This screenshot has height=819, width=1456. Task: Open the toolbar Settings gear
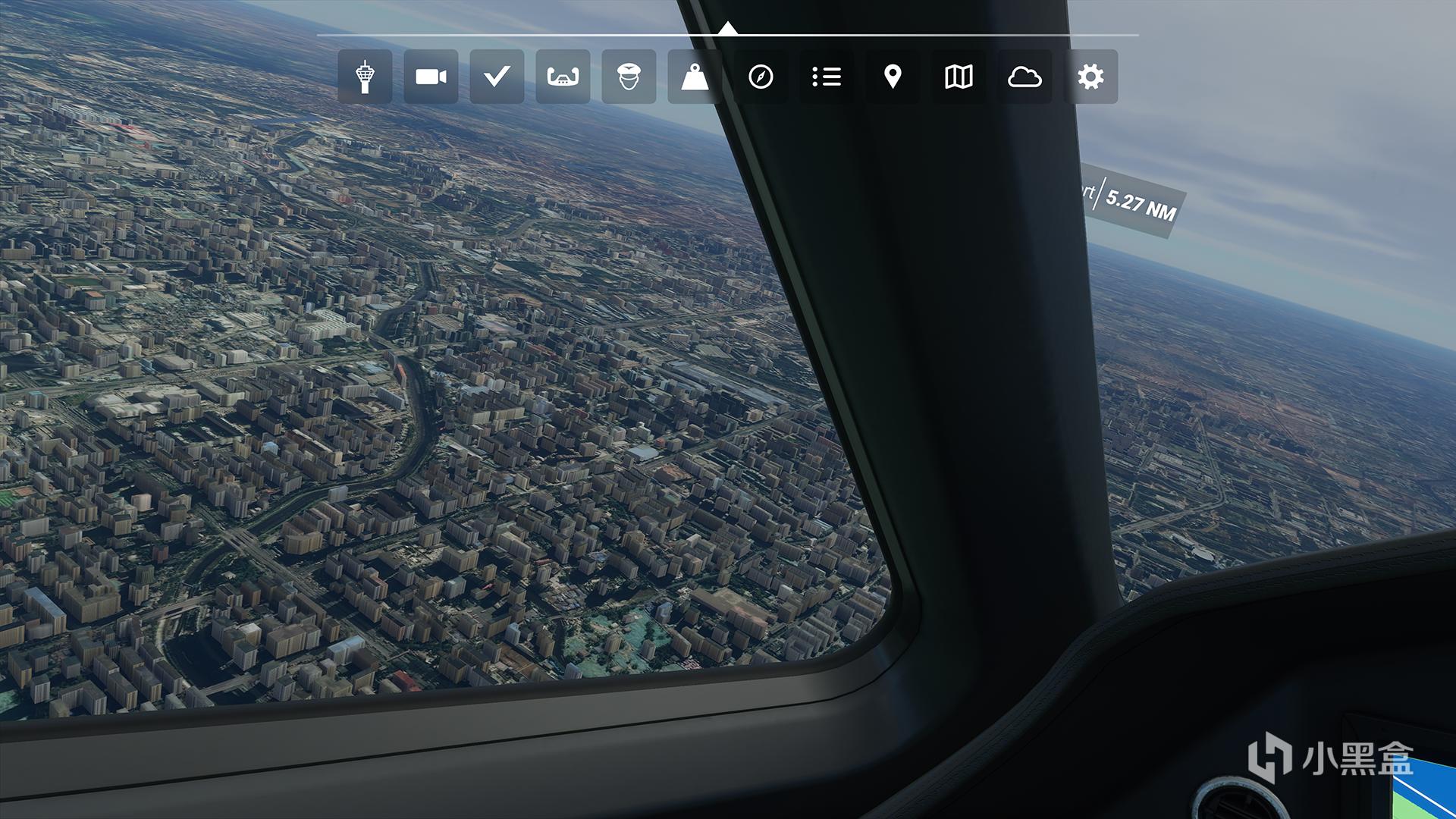click(x=1090, y=77)
